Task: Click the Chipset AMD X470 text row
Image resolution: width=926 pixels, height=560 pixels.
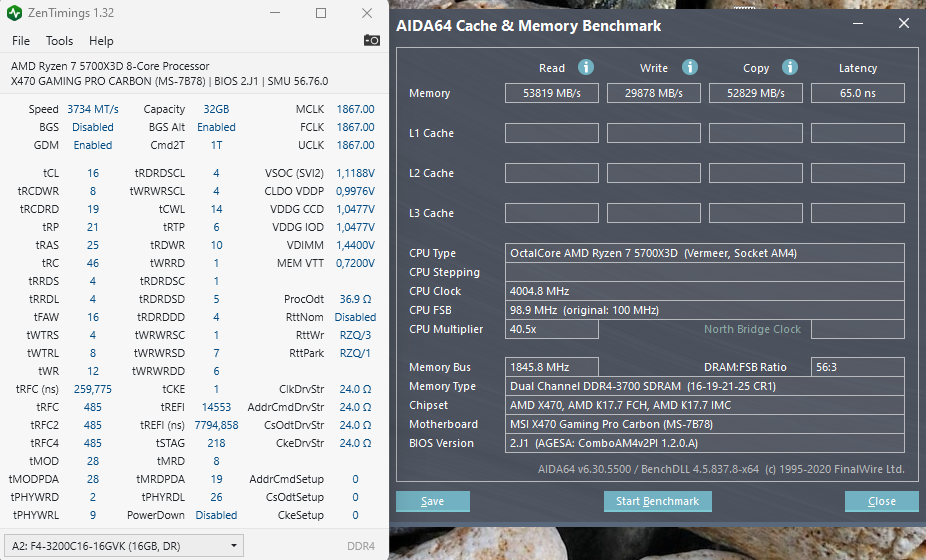Action: (705, 405)
